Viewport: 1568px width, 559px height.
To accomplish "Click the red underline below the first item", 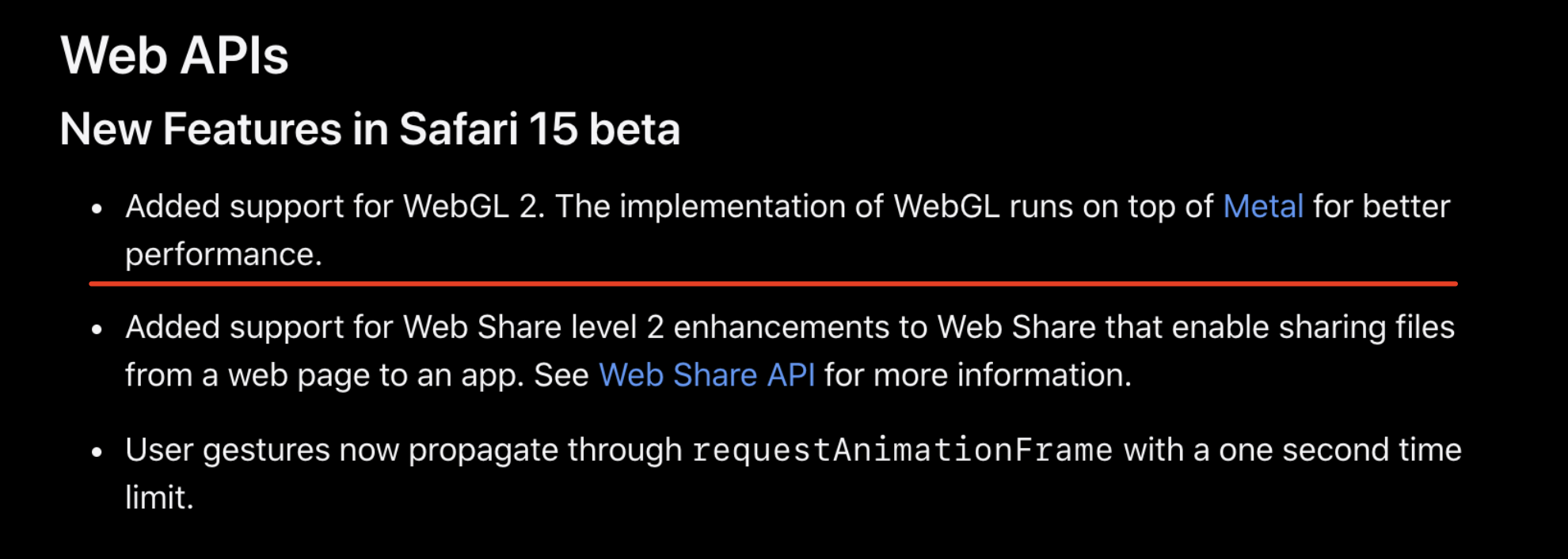I will (x=773, y=283).
